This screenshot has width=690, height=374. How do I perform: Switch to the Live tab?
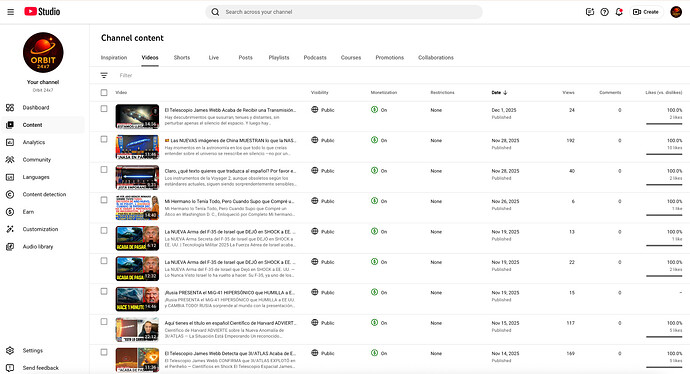coord(214,58)
